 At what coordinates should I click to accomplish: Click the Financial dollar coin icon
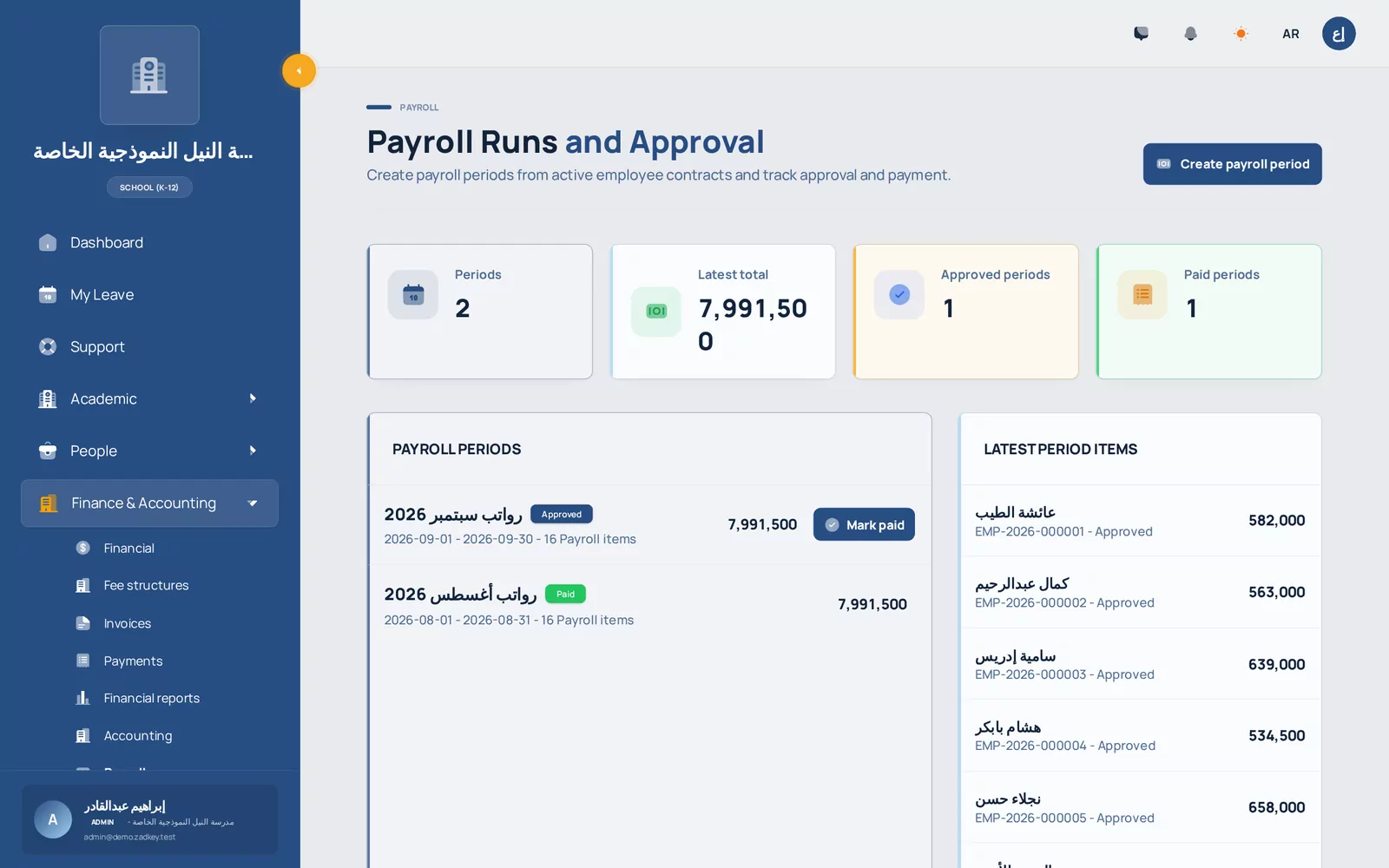point(83,548)
